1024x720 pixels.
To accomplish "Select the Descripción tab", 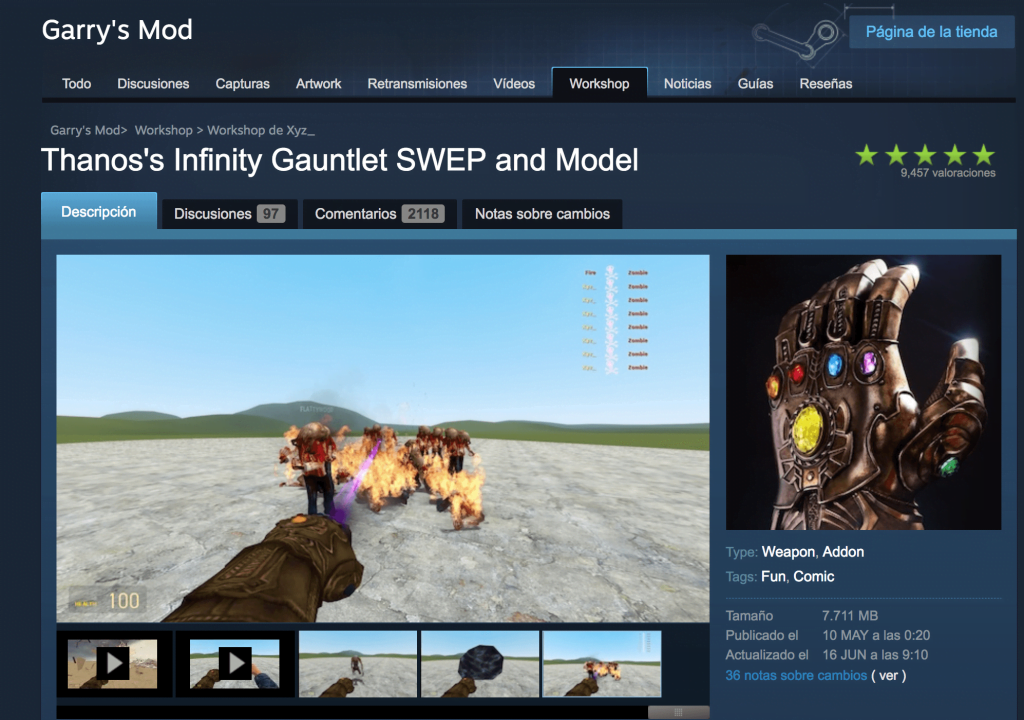I will point(99,212).
